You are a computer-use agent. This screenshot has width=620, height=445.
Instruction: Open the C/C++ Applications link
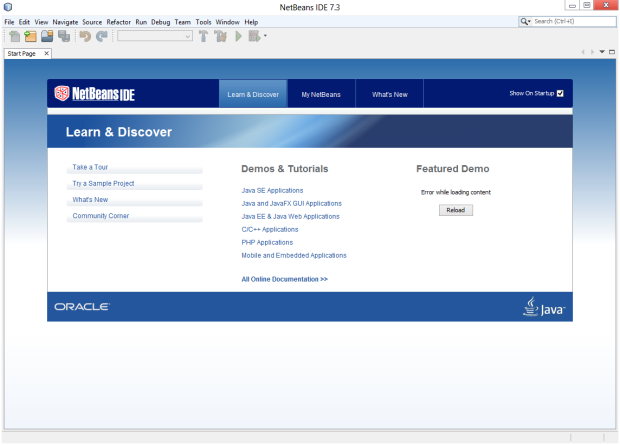coord(270,229)
